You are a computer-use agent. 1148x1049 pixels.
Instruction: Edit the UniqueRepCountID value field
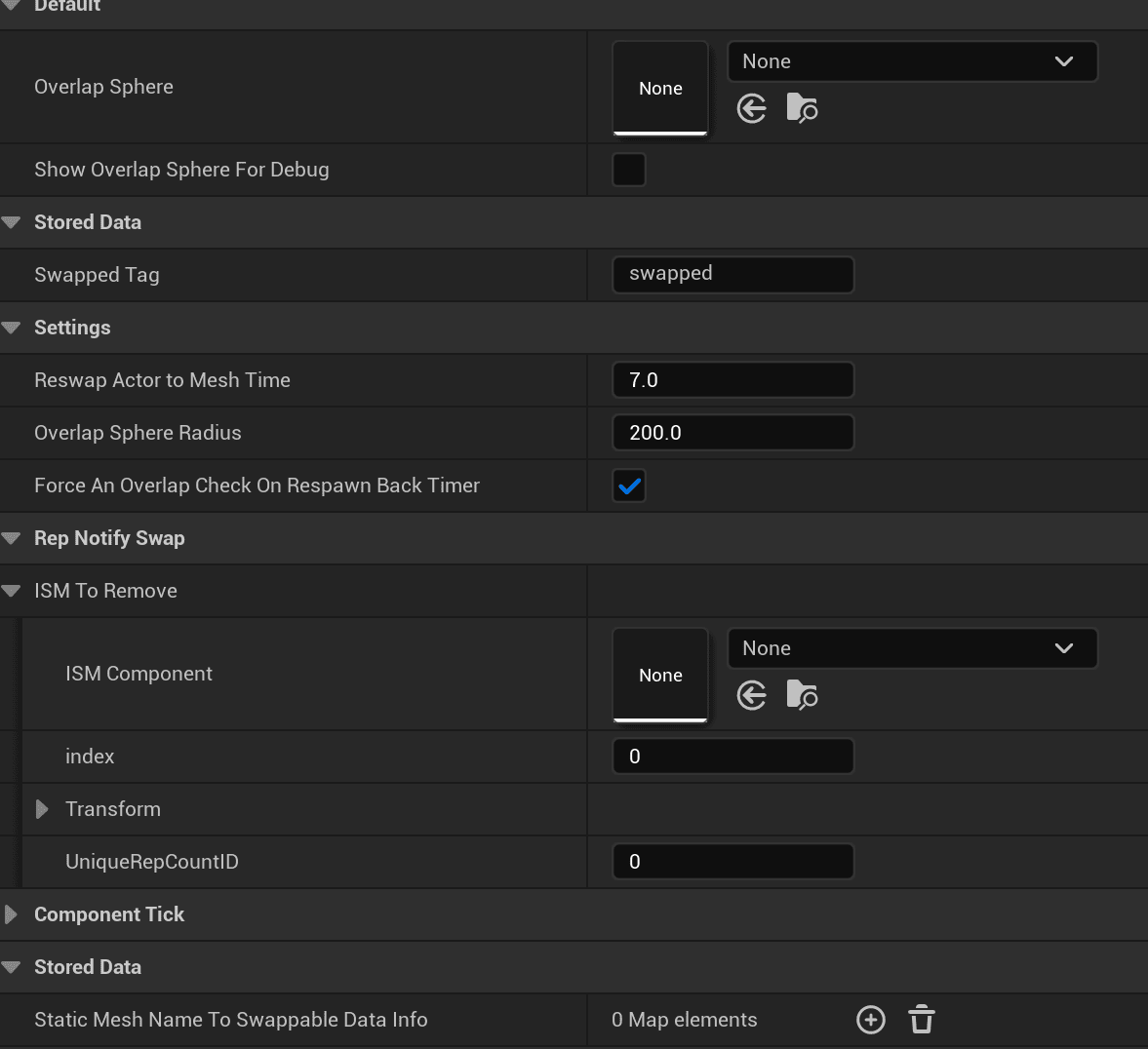[x=732, y=862]
